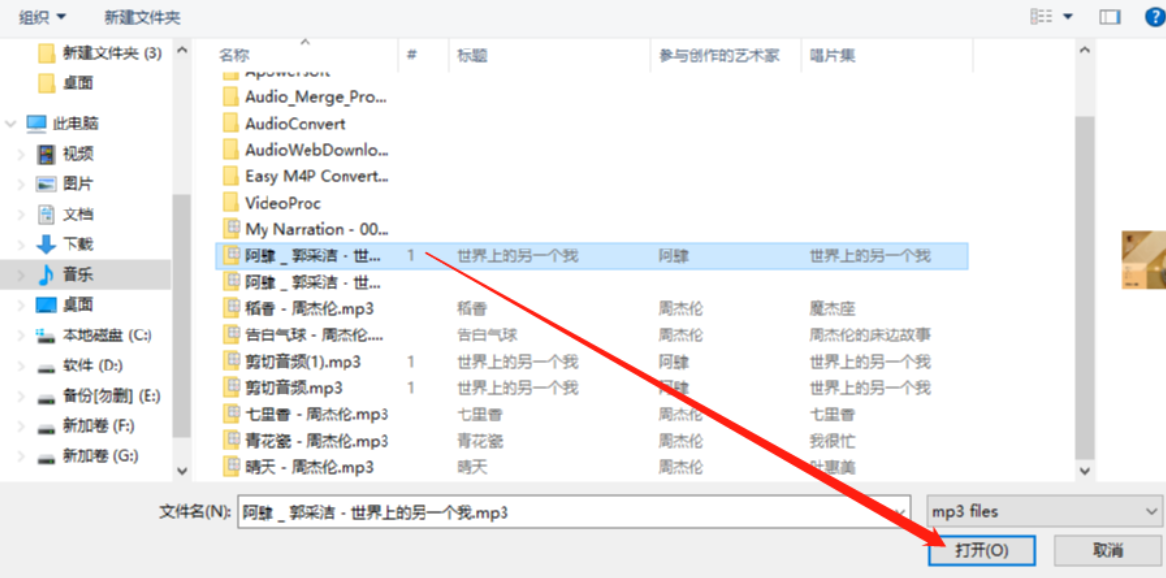
Task: Click the help question mark icon
Action: pyautogui.click(x=1154, y=16)
